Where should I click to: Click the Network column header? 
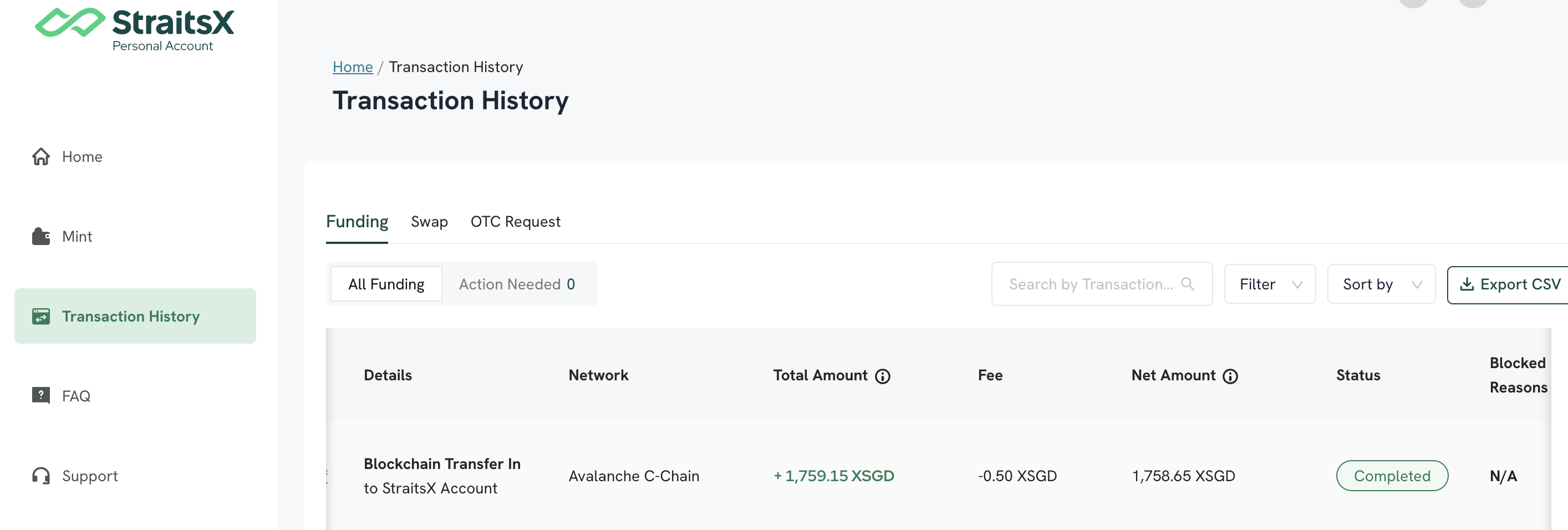pos(598,375)
